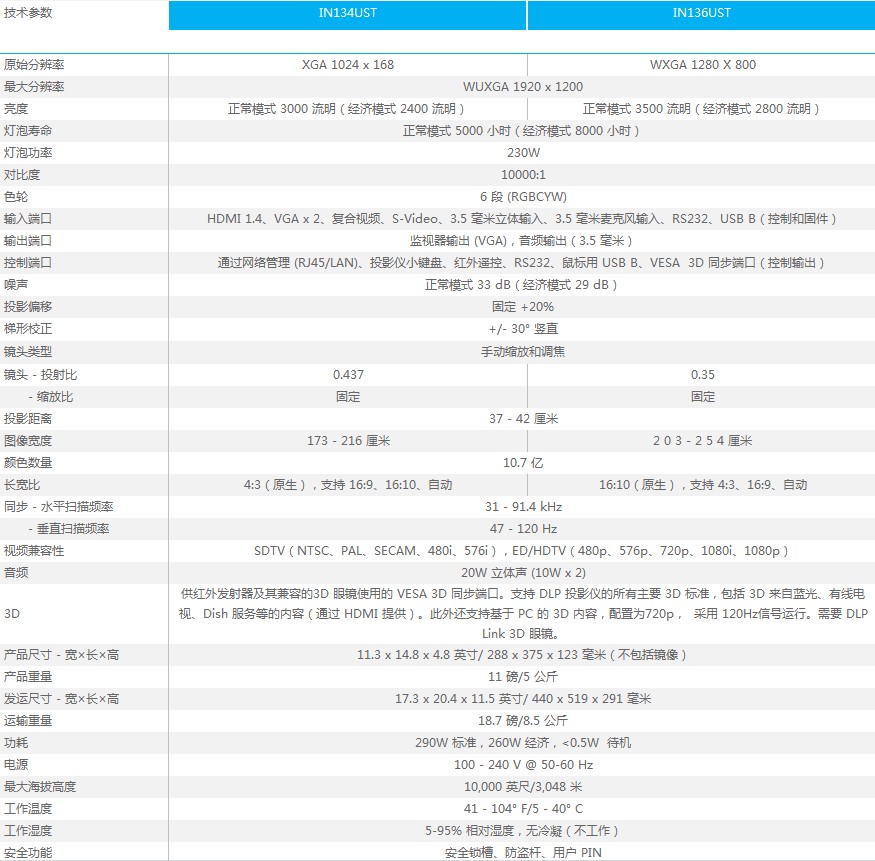This screenshot has width=875, height=861.
Task: Click the 原始分辨率 row label
Action: coord(34,65)
